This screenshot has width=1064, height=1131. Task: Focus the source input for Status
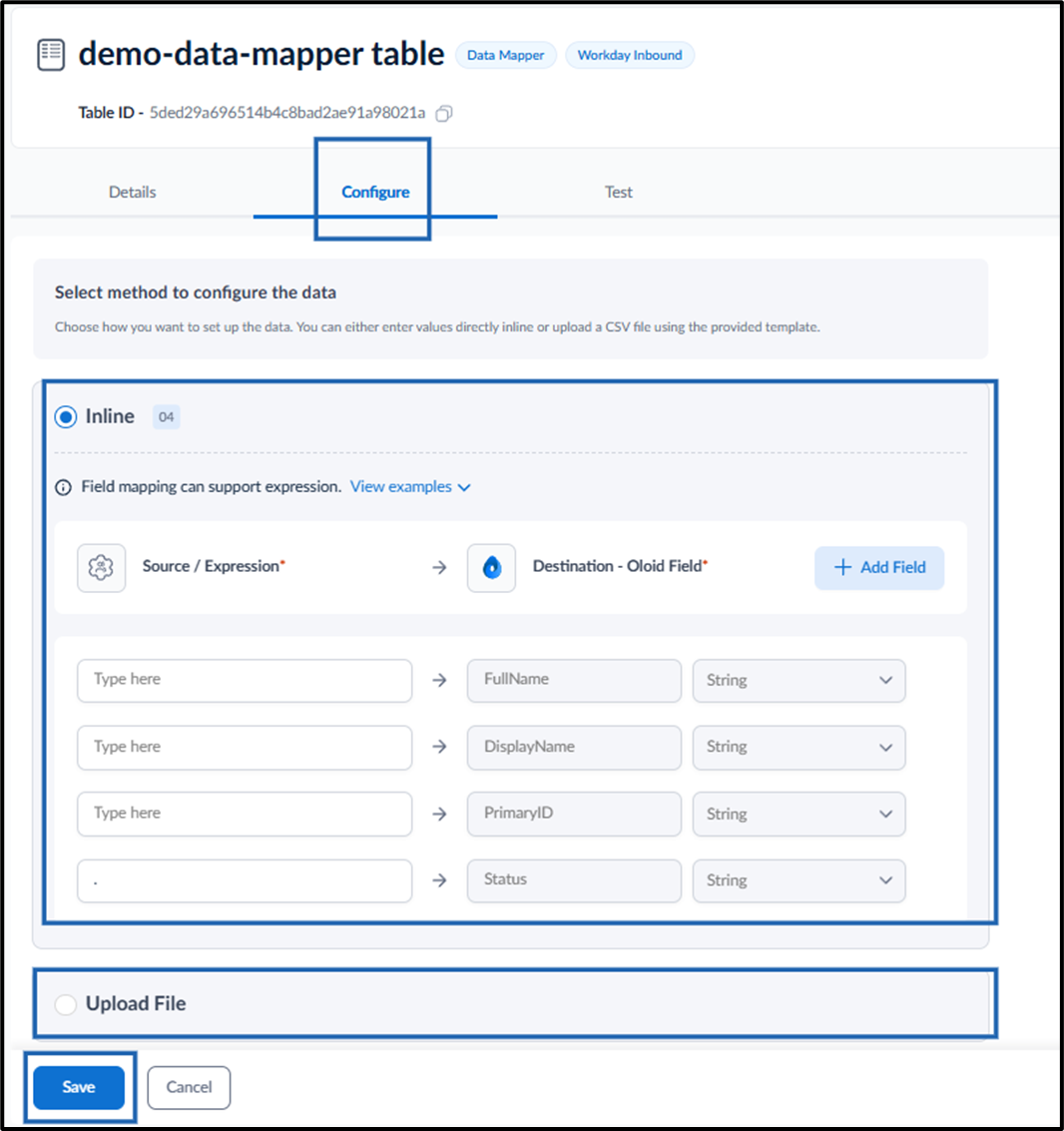(245, 880)
